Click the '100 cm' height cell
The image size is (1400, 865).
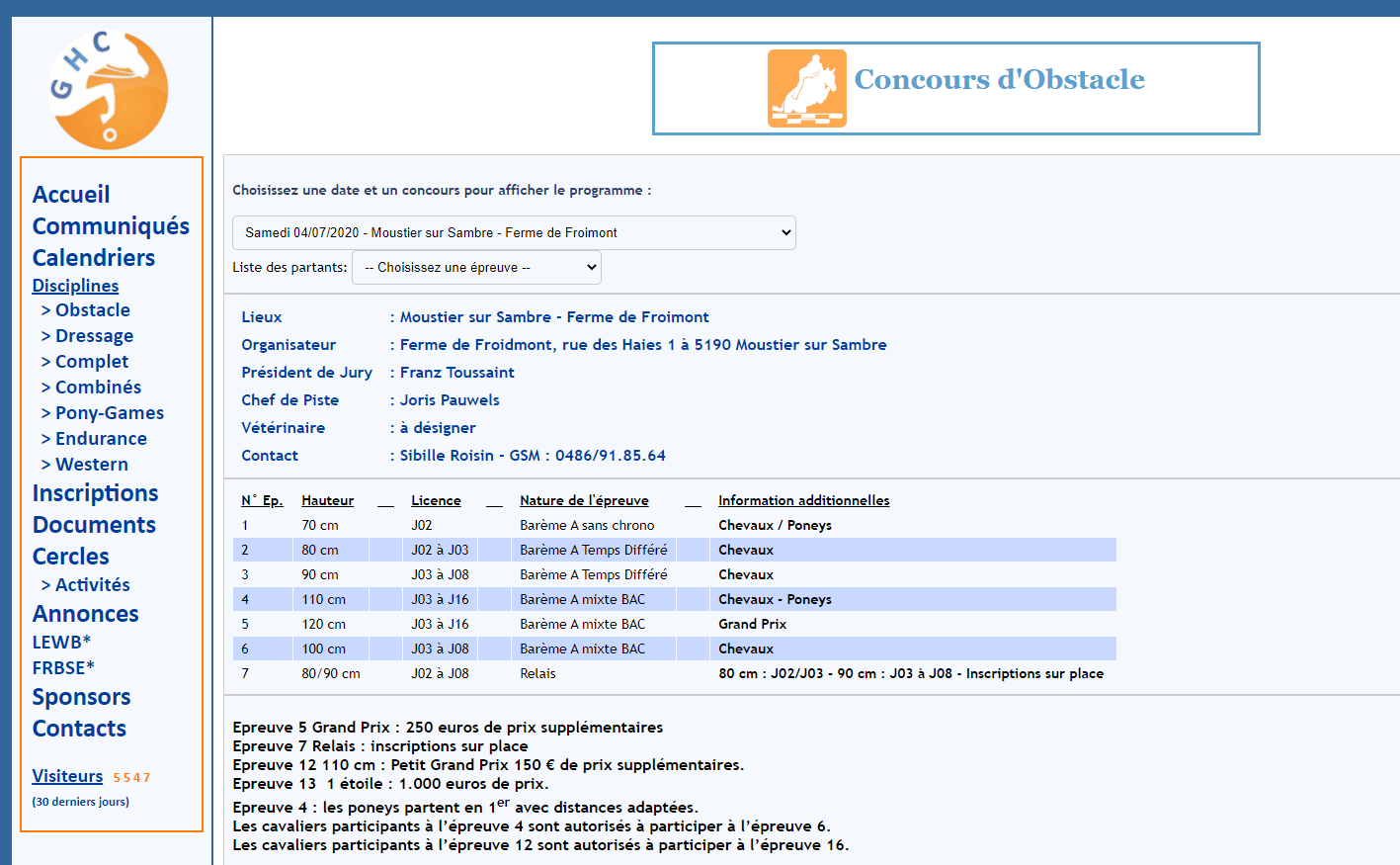point(324,649)
